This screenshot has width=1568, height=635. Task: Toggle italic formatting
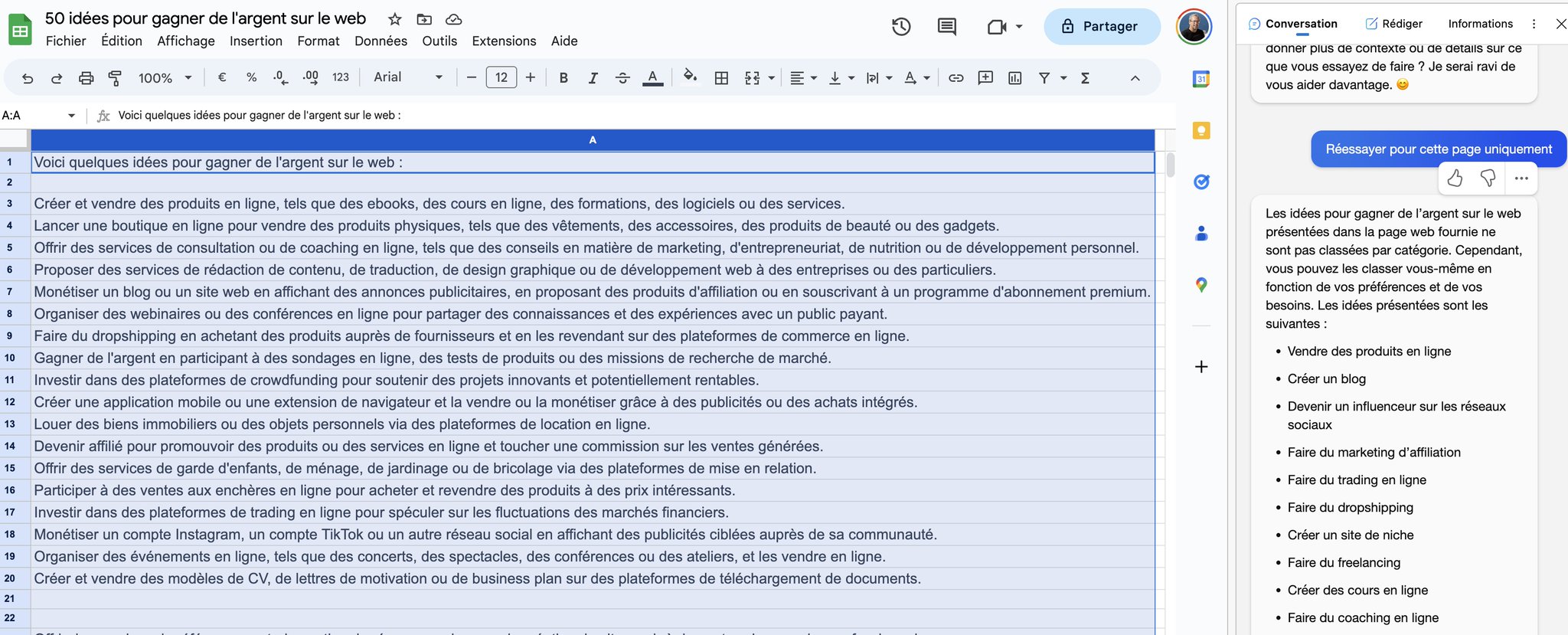[593, 77]
